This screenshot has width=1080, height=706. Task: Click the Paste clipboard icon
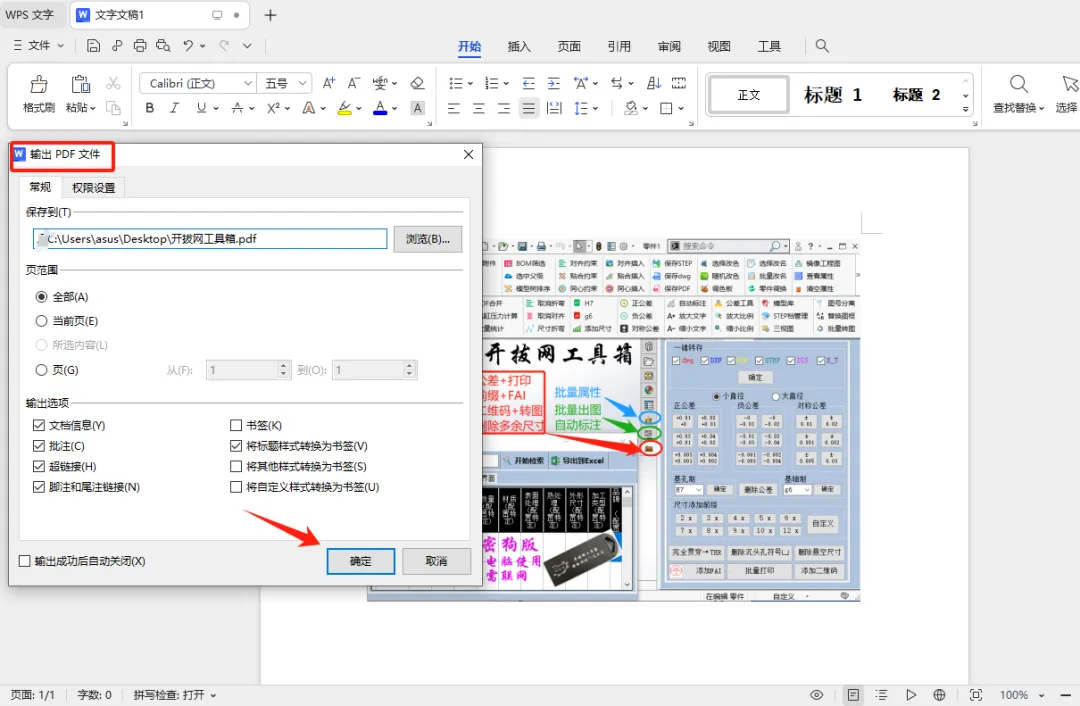81,85
